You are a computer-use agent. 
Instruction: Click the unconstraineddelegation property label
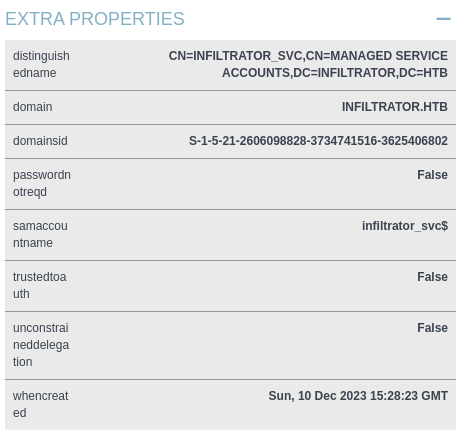point(41,345)
